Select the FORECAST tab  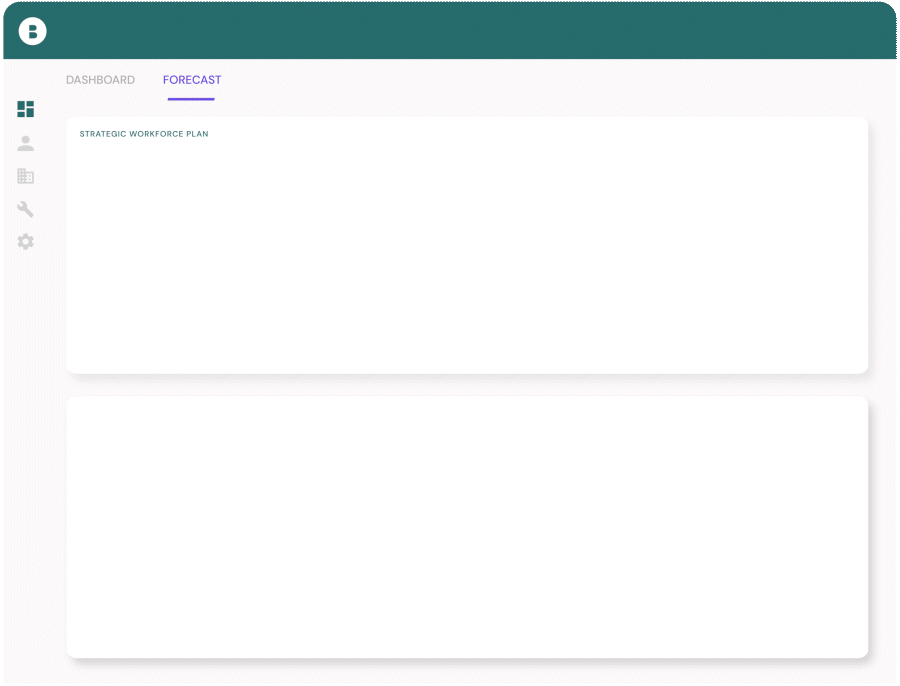coord(192,80)
